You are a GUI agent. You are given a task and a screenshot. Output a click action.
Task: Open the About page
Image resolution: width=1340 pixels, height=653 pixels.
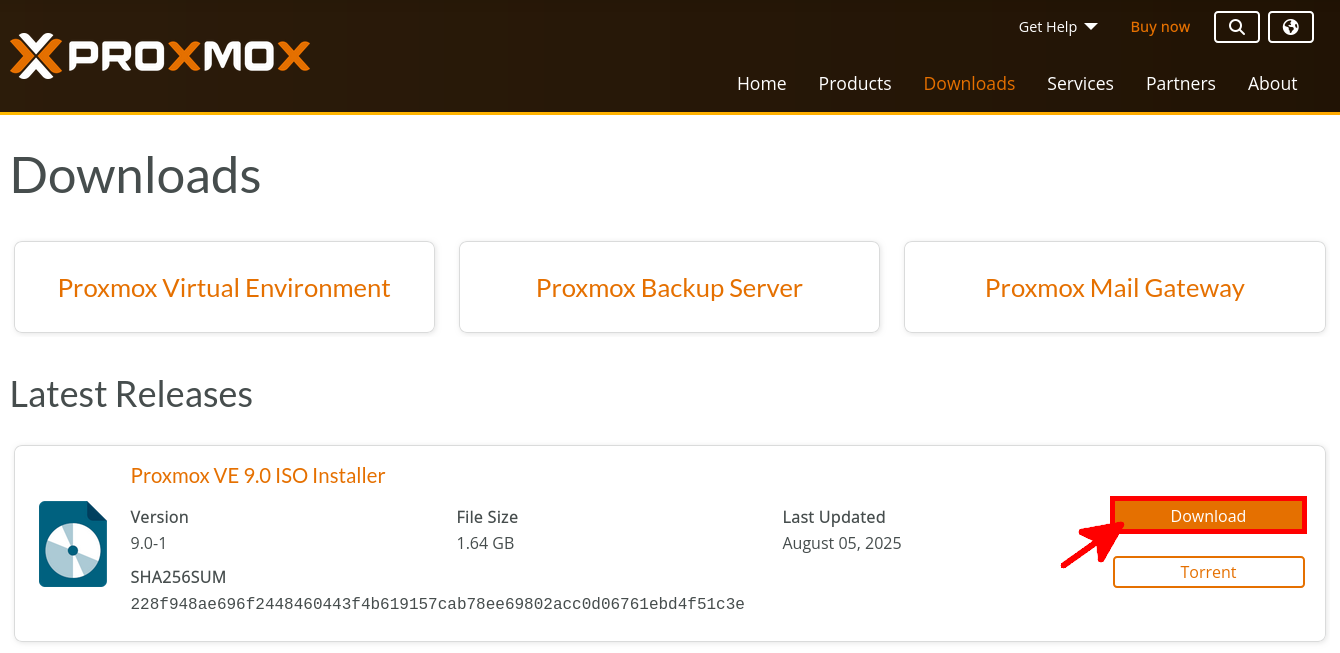(1272, 84)
